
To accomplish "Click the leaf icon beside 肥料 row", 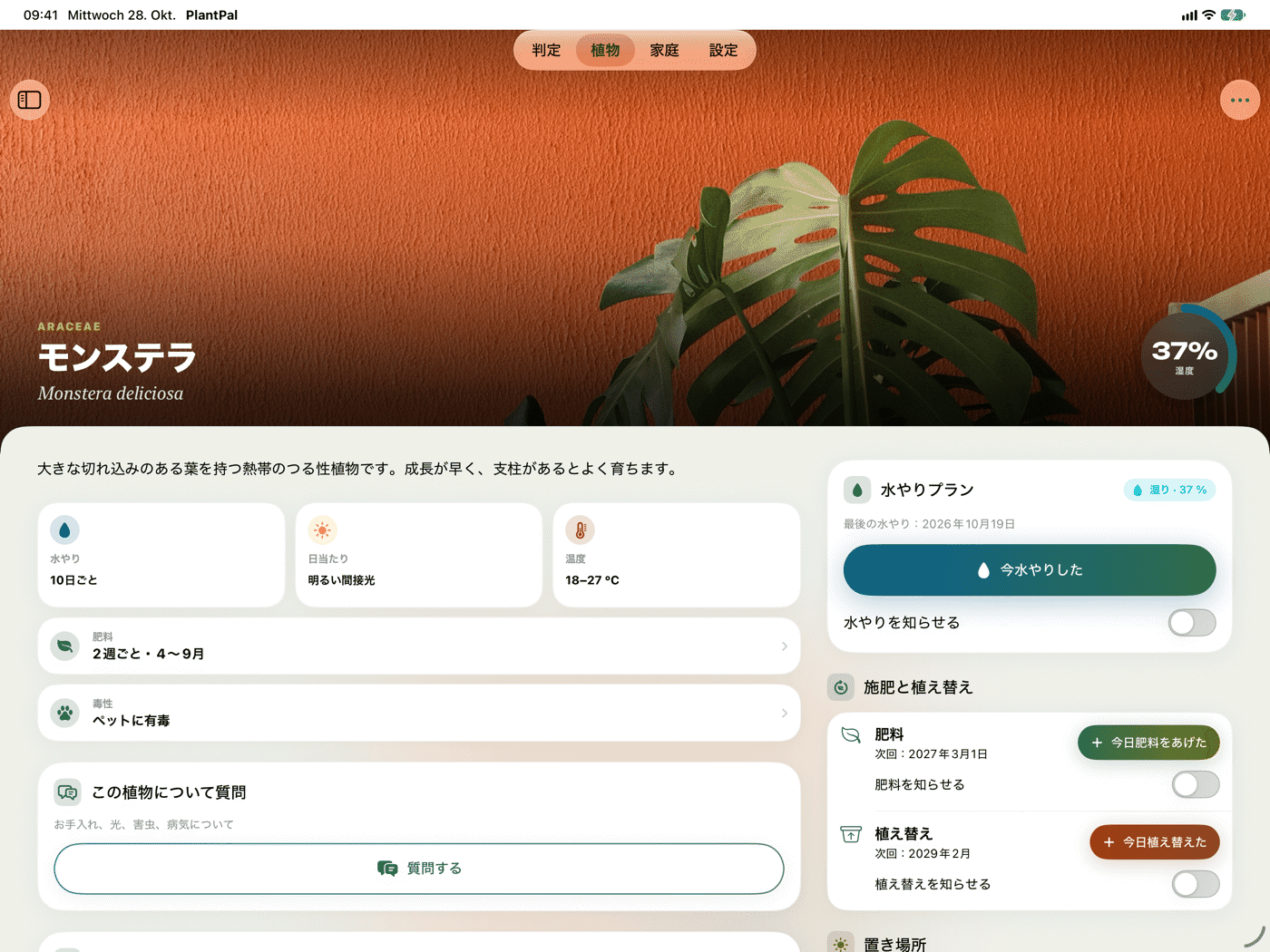I will click(x=65, y=646).
